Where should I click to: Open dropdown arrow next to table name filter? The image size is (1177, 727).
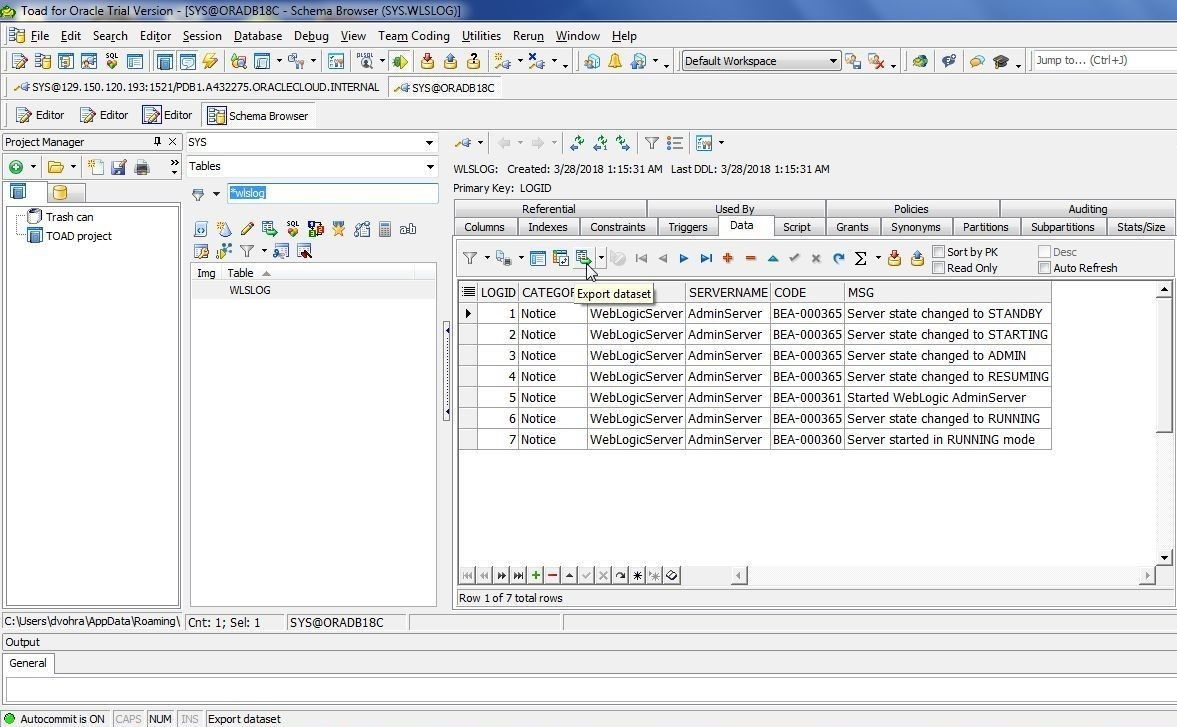click(x=216, y=194)
